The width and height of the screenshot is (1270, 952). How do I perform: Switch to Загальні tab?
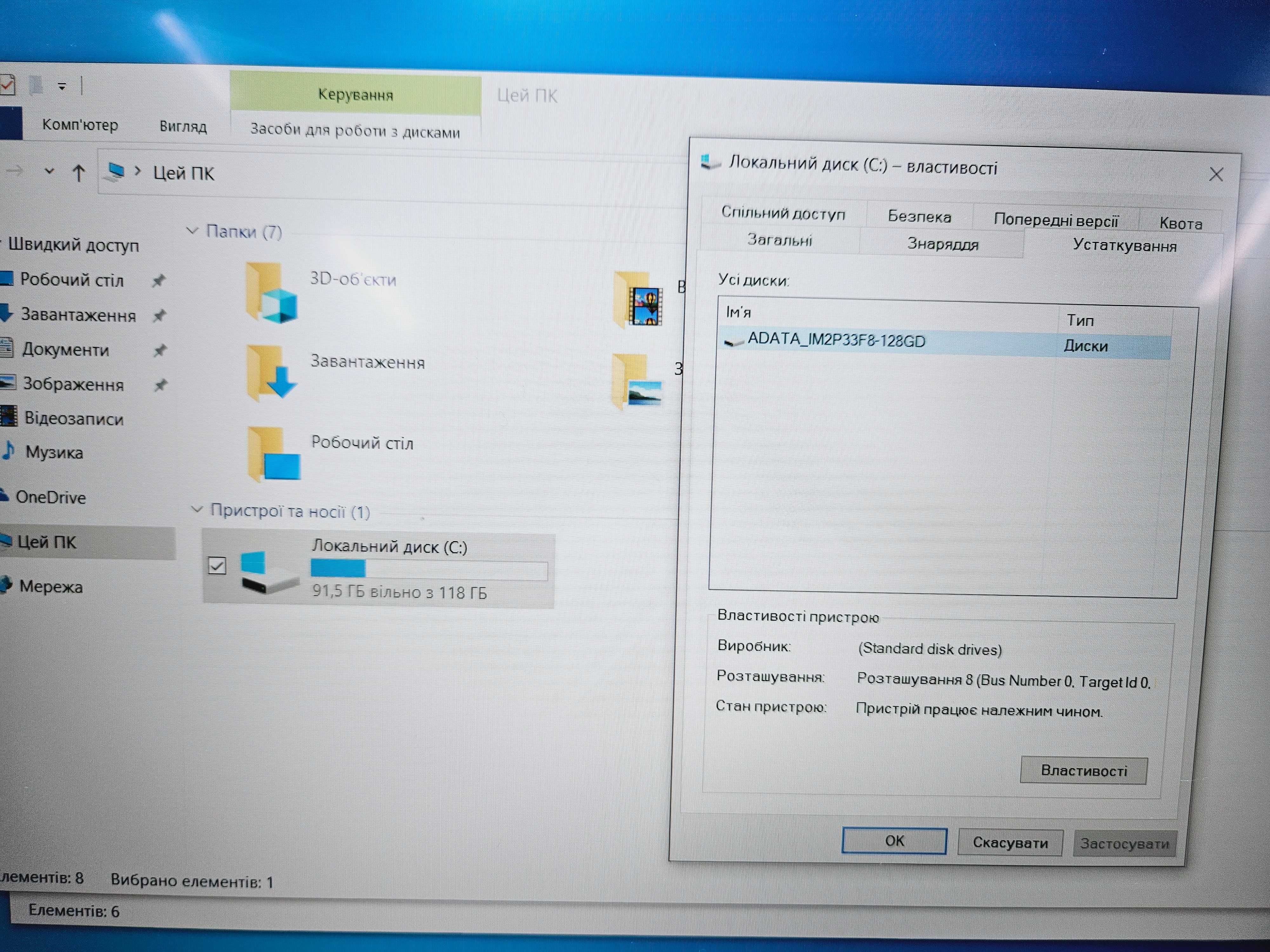pos(779,239)
